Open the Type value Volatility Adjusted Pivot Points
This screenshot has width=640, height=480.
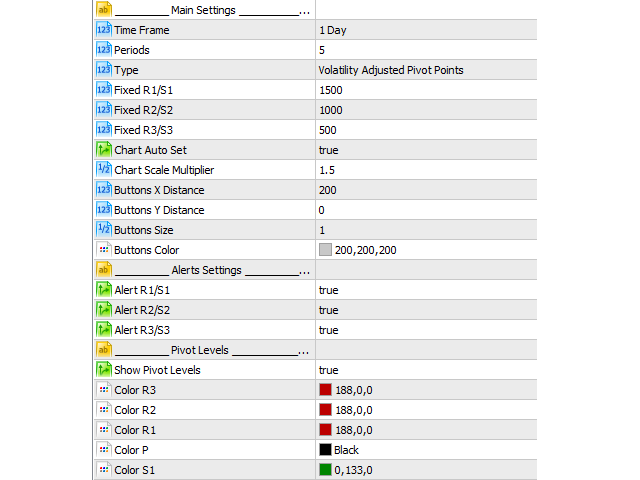391,70
